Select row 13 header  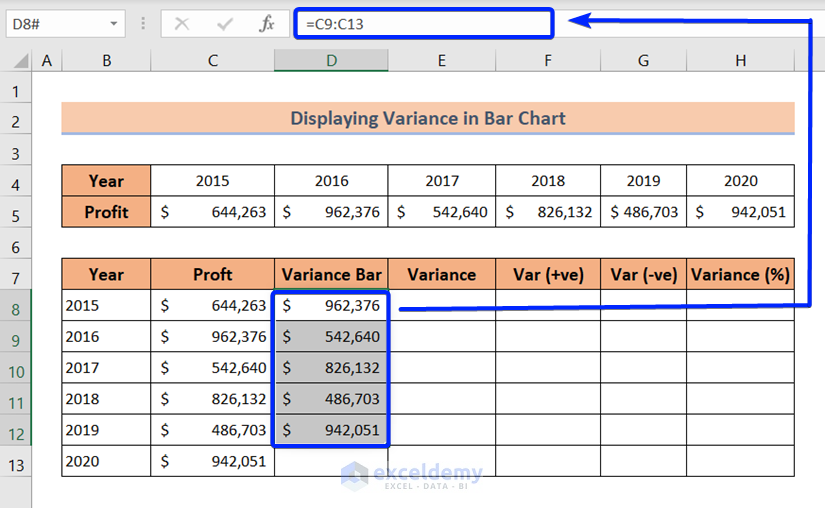click(15, 464)
